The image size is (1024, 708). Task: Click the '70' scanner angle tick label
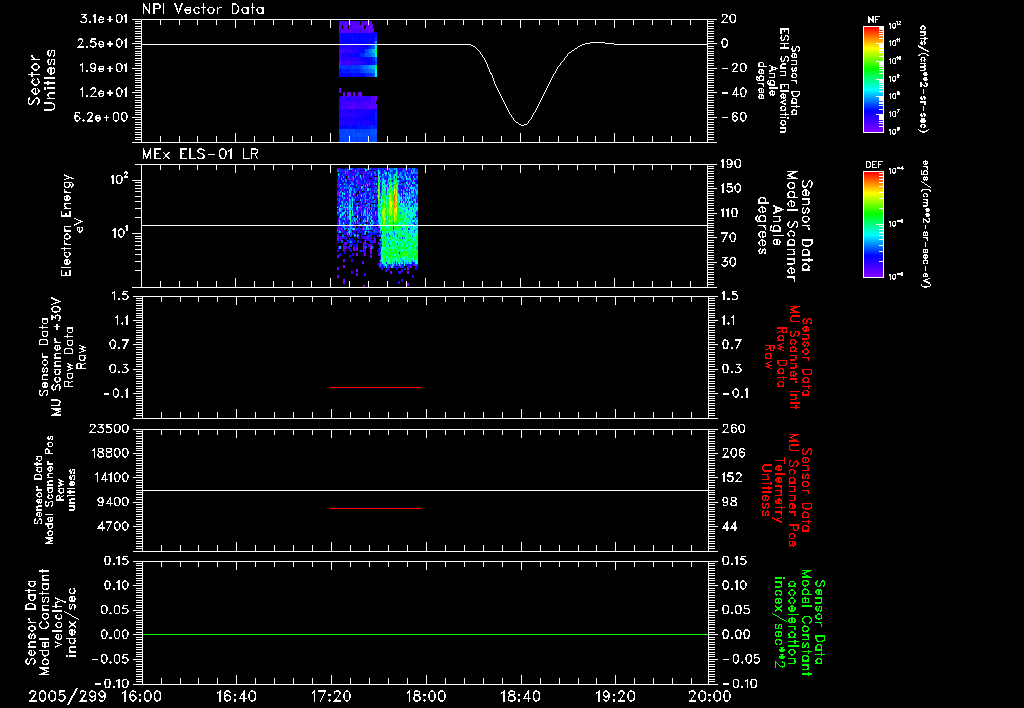[x=729, y=237]
